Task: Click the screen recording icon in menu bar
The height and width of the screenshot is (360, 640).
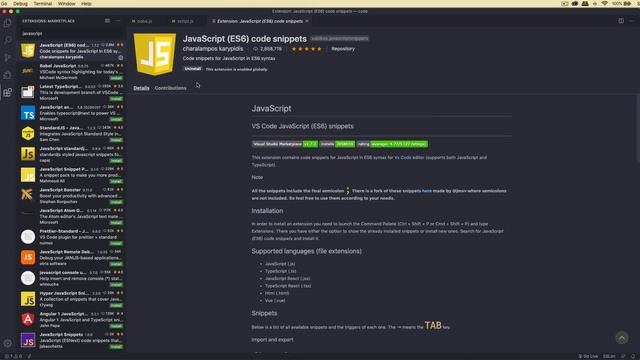Action: point(564,3)
